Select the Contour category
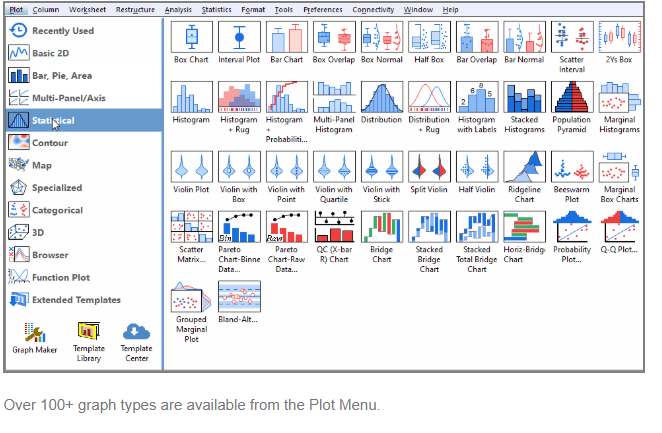The image size is (662, 433). 84,143
